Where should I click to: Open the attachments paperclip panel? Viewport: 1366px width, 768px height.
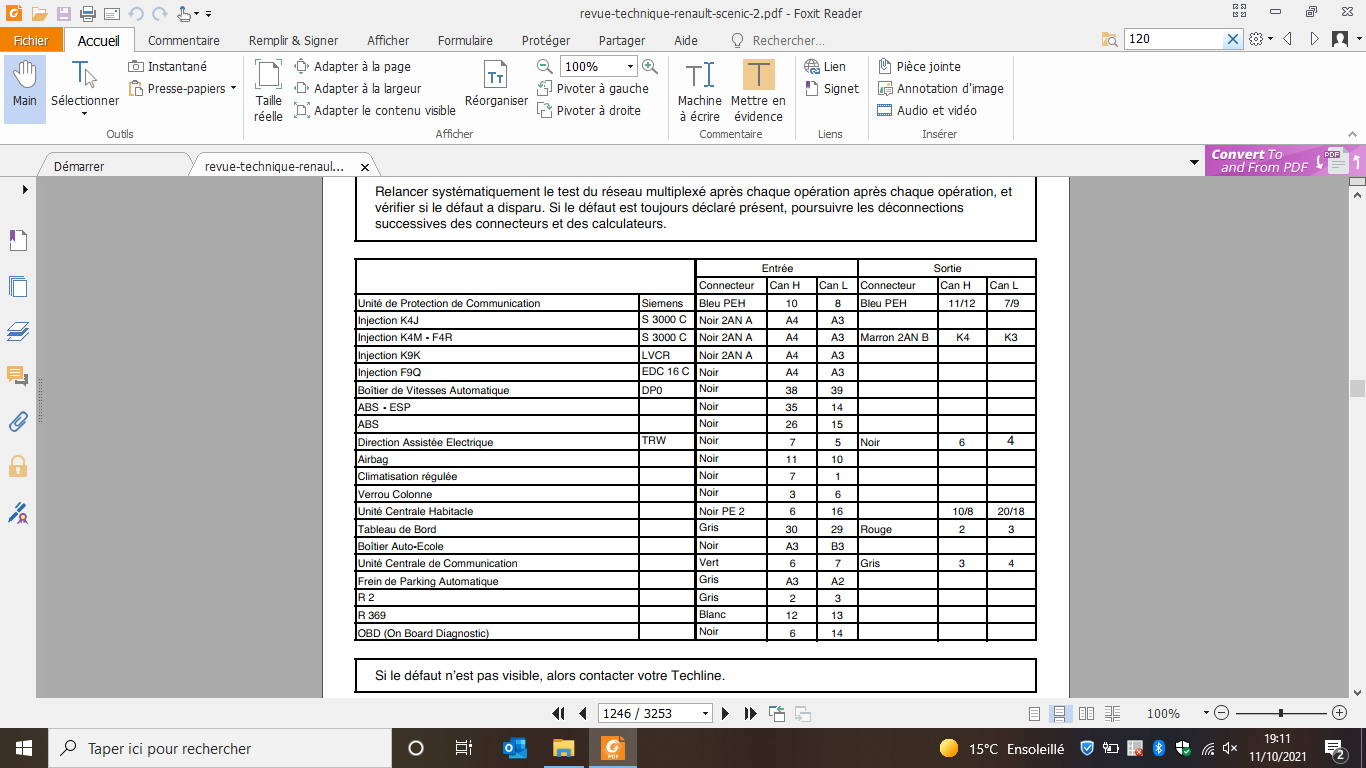click(x=18, y=421)
